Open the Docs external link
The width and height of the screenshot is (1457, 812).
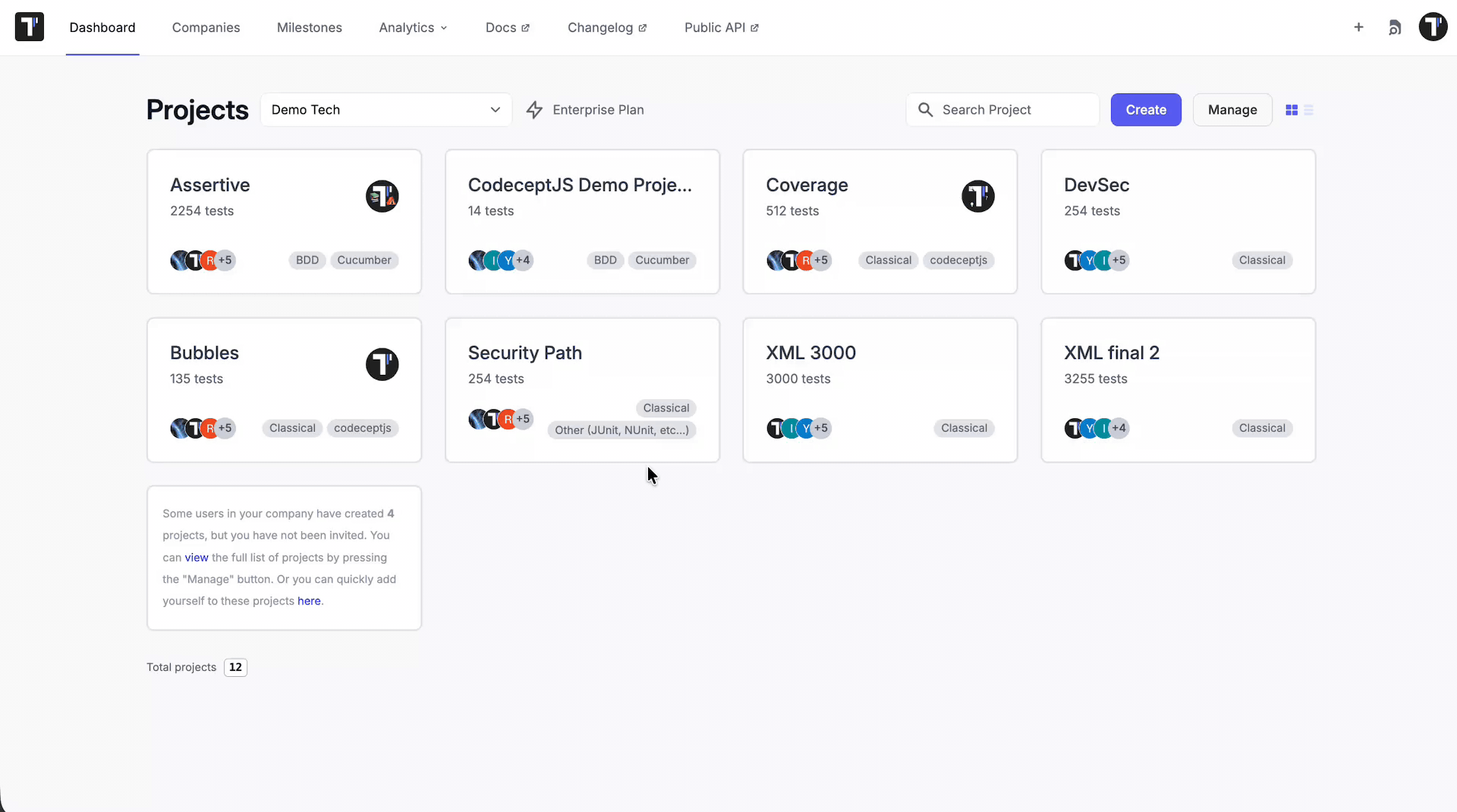click(508, 27)
